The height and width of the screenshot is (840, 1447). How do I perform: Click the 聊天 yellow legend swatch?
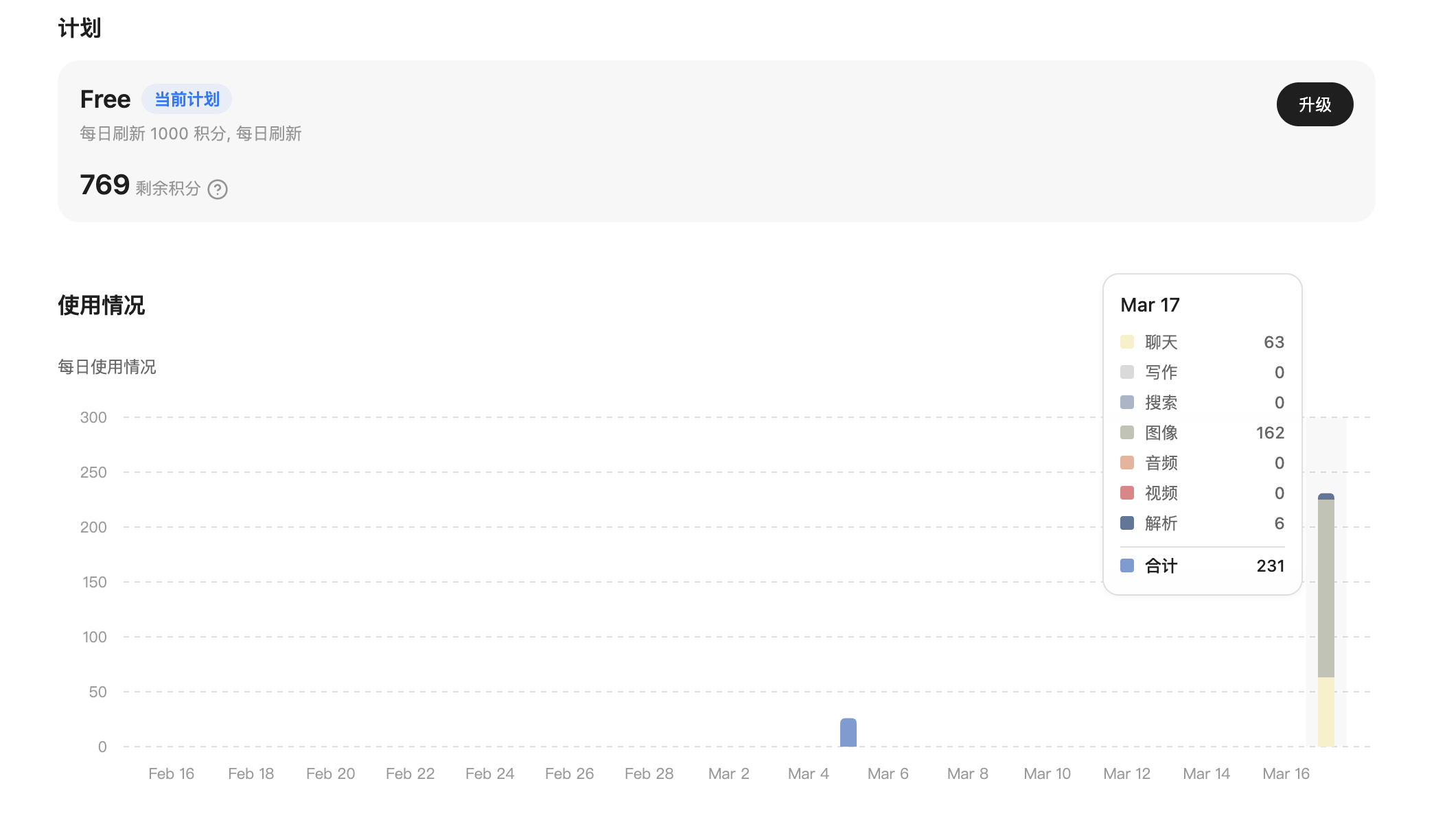point(1126,342)
